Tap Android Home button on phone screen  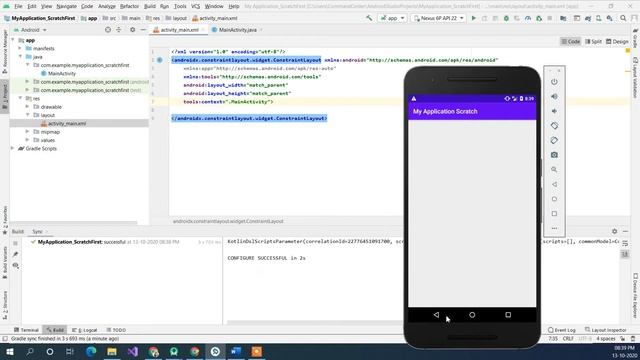(x=472, y=315)
